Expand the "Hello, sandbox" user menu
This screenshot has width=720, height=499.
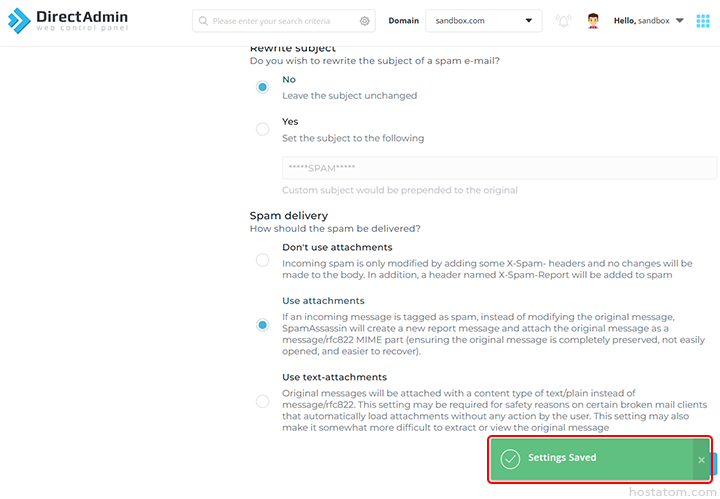(x=649, y=21)
